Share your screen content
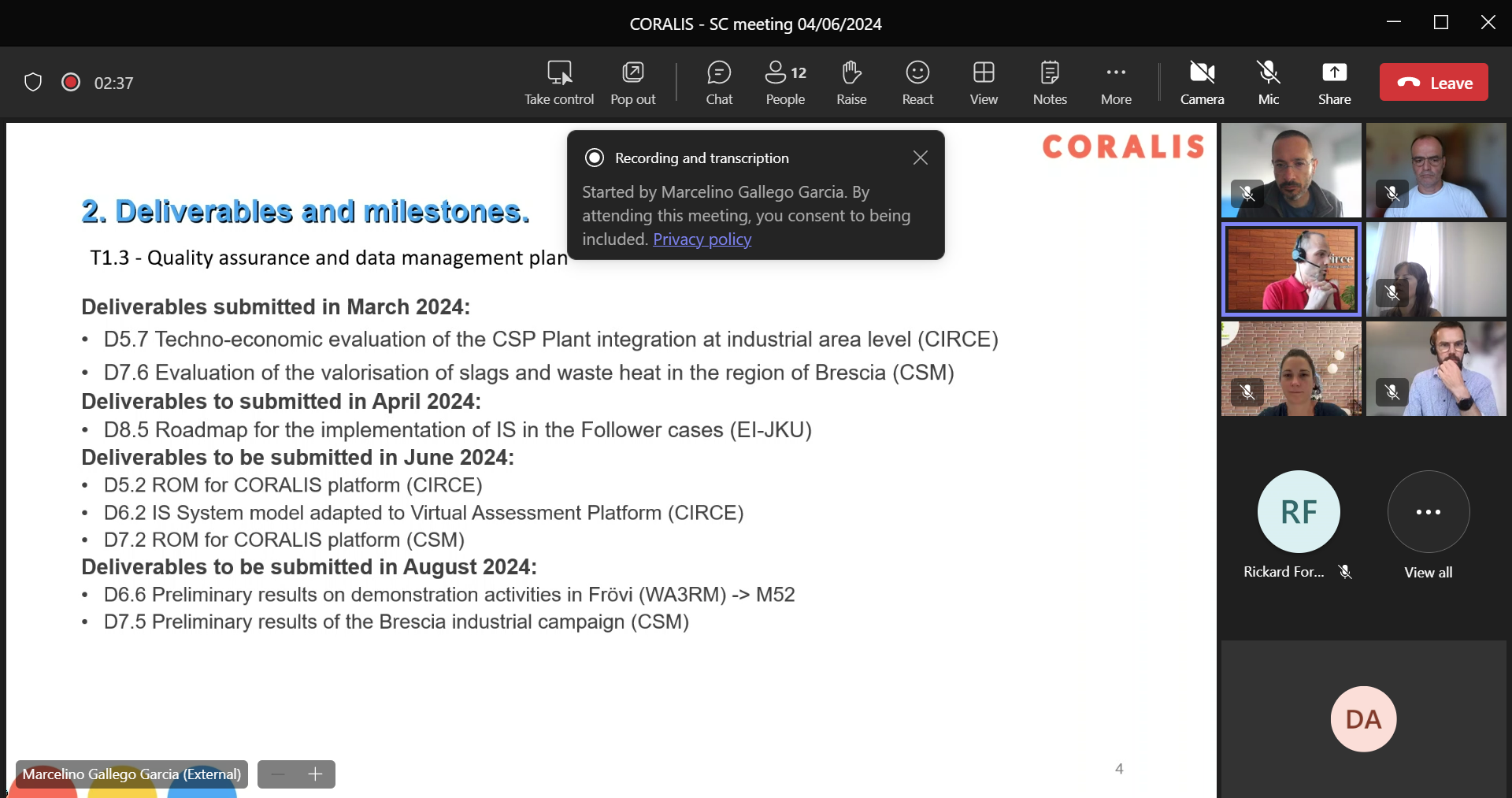 (x=1335, y=83)
